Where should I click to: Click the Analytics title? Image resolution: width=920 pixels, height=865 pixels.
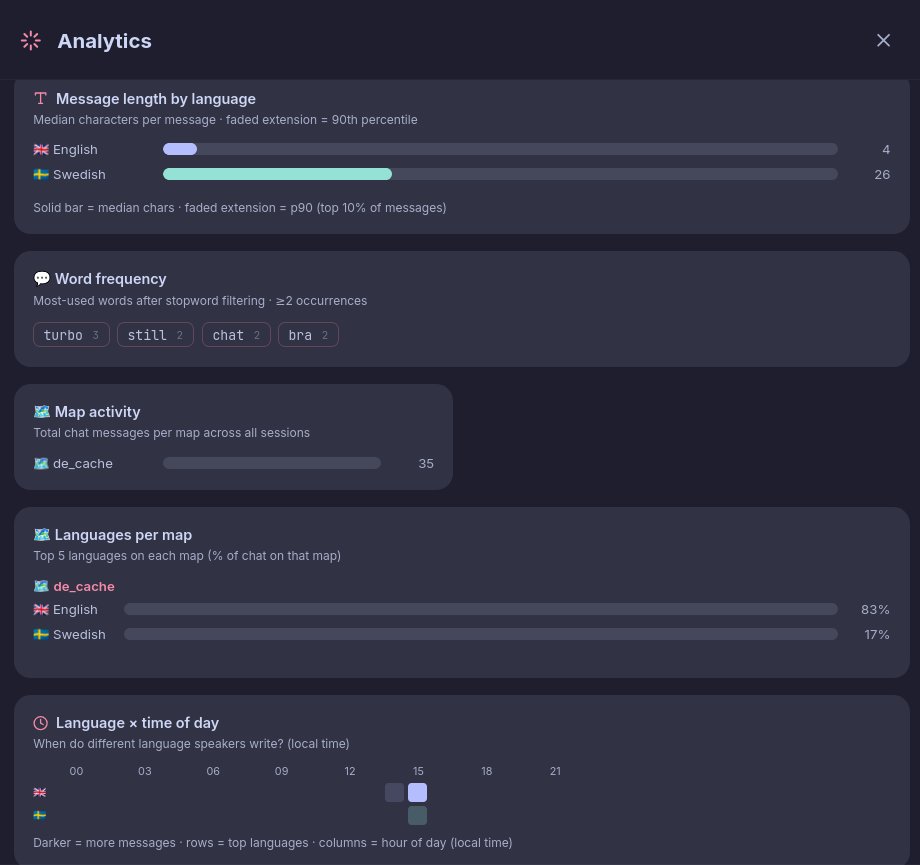104,41
